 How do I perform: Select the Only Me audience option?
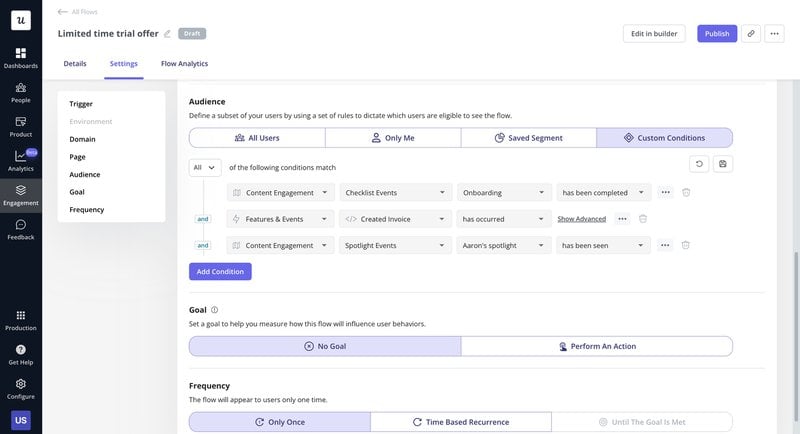click(x=393, y=138)
